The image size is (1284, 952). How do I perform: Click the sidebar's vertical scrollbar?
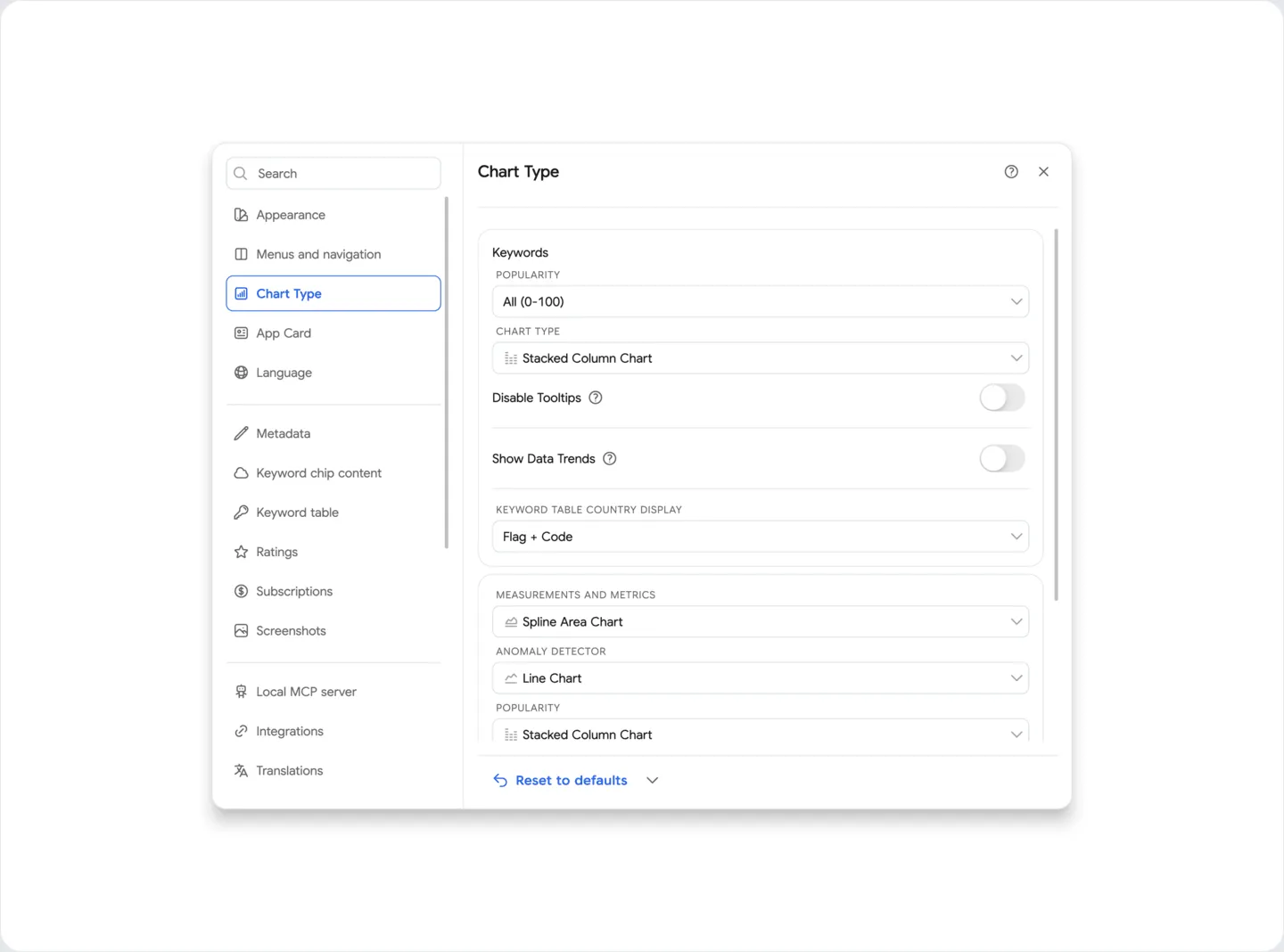[447, 373]
